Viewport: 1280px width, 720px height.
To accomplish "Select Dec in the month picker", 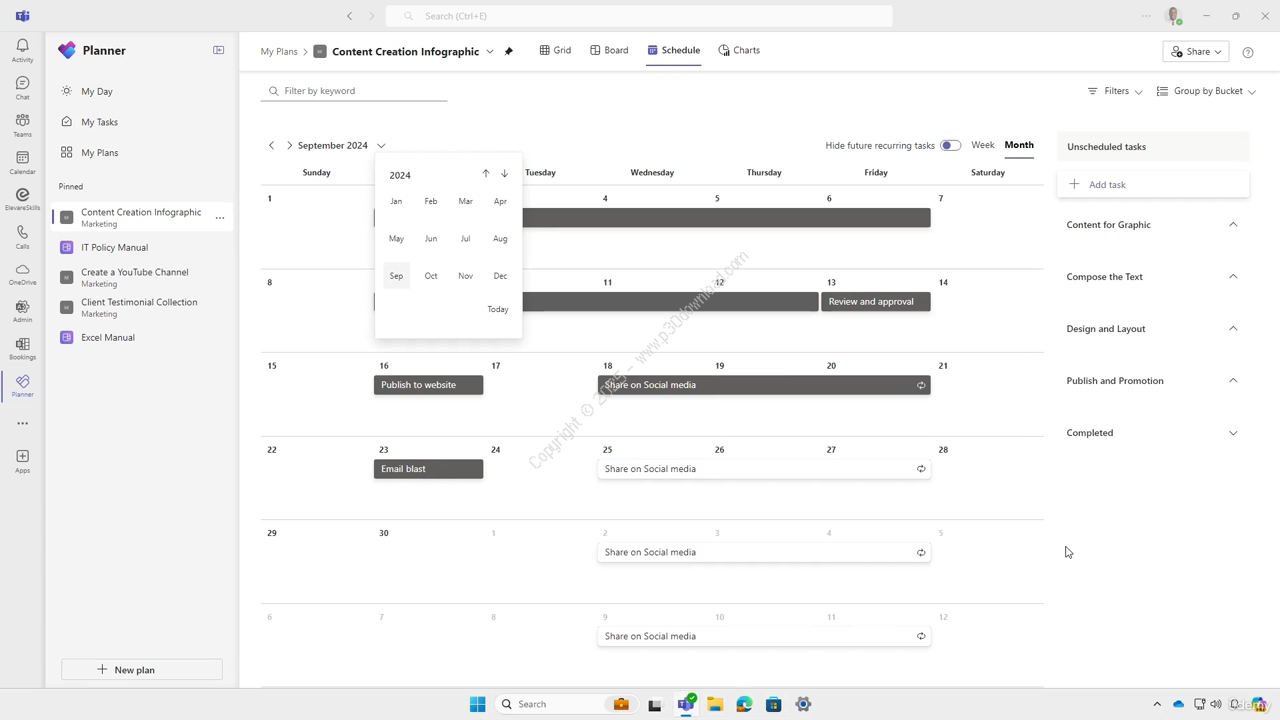I will tap(500, 276).
